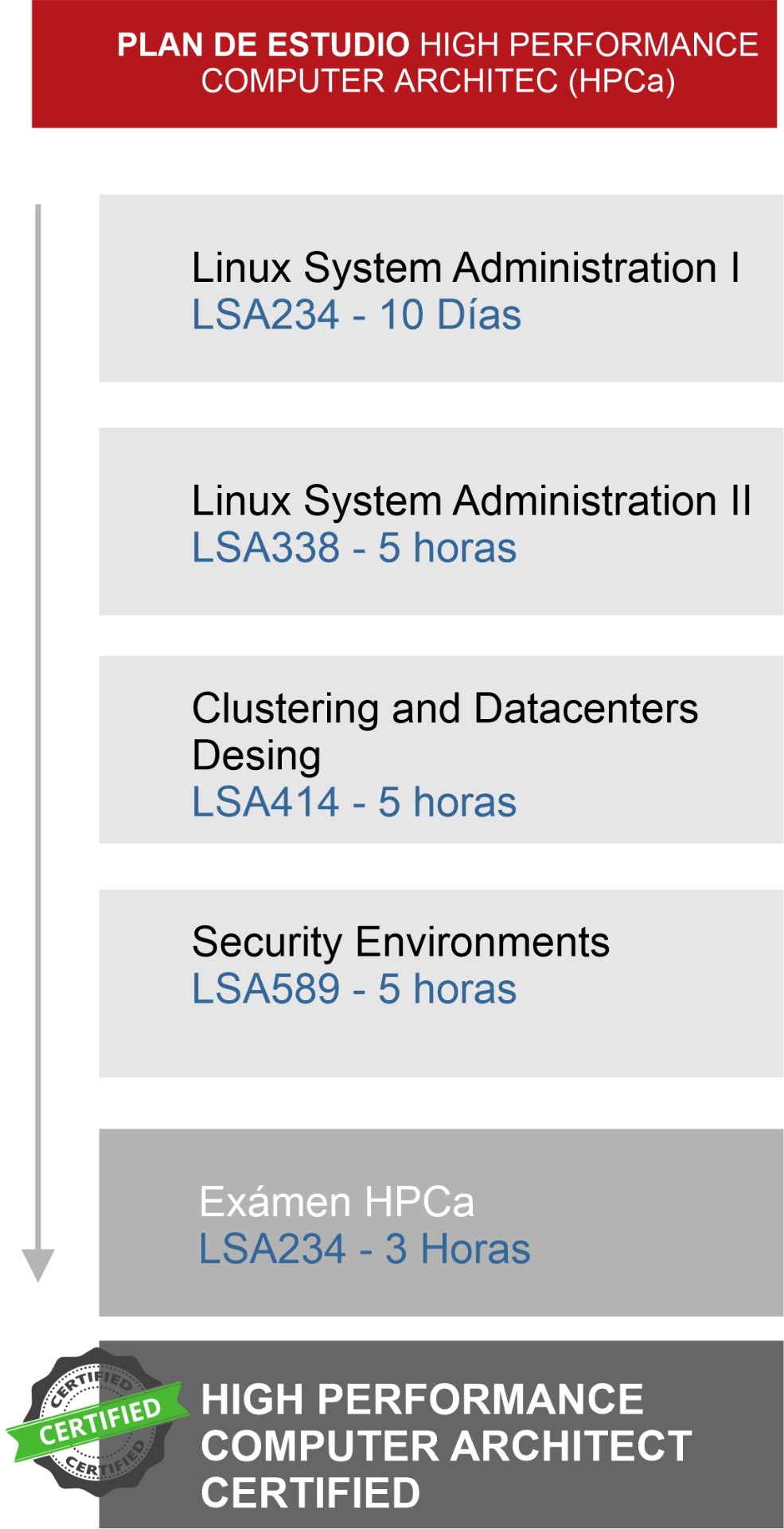Click the downward arrow head on timeline
784x1529 pixels.
[37, 1265]
